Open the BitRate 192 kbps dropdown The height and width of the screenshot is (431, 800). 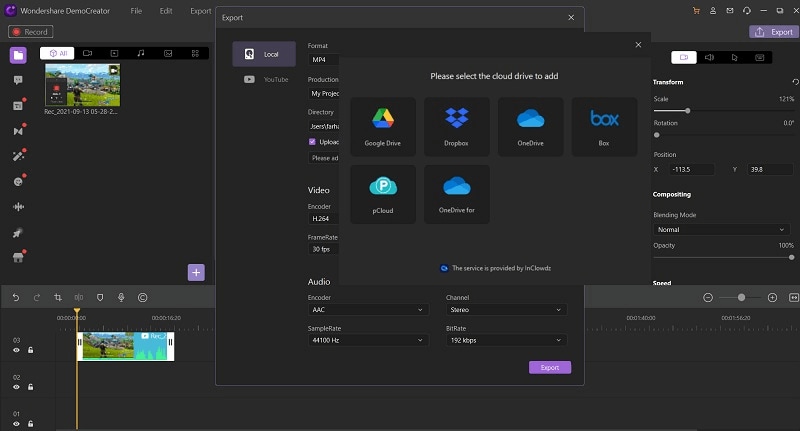506,340
